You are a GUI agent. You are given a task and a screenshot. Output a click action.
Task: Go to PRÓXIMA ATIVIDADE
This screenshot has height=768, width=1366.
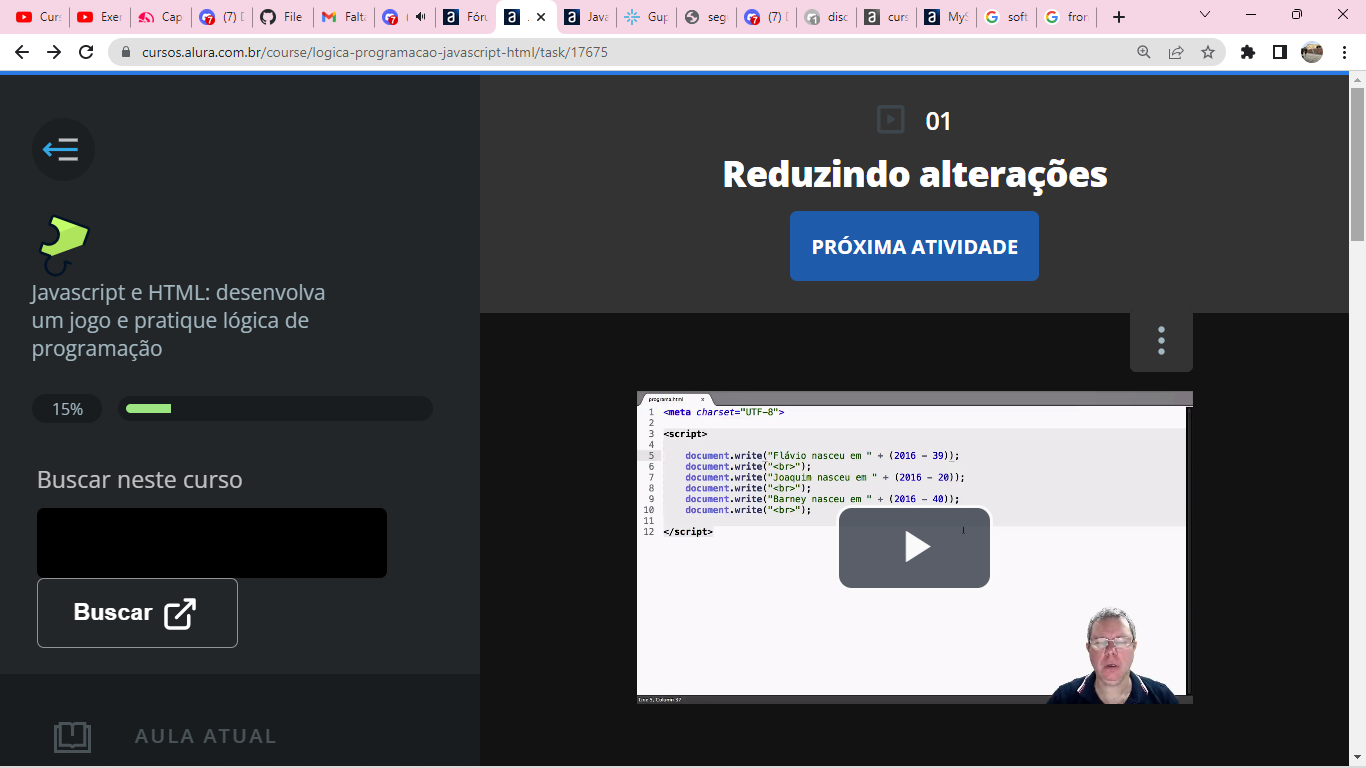(x=914, y=246)
